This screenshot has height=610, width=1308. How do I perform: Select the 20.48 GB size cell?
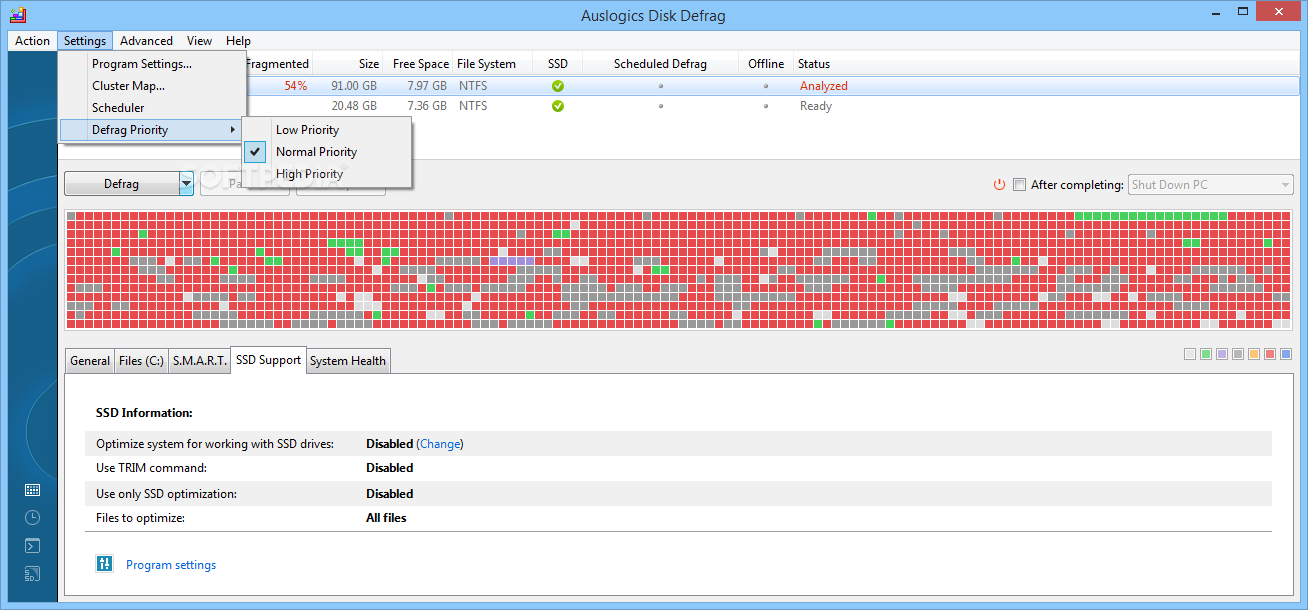pyautogui.click(x=354, y=106)
